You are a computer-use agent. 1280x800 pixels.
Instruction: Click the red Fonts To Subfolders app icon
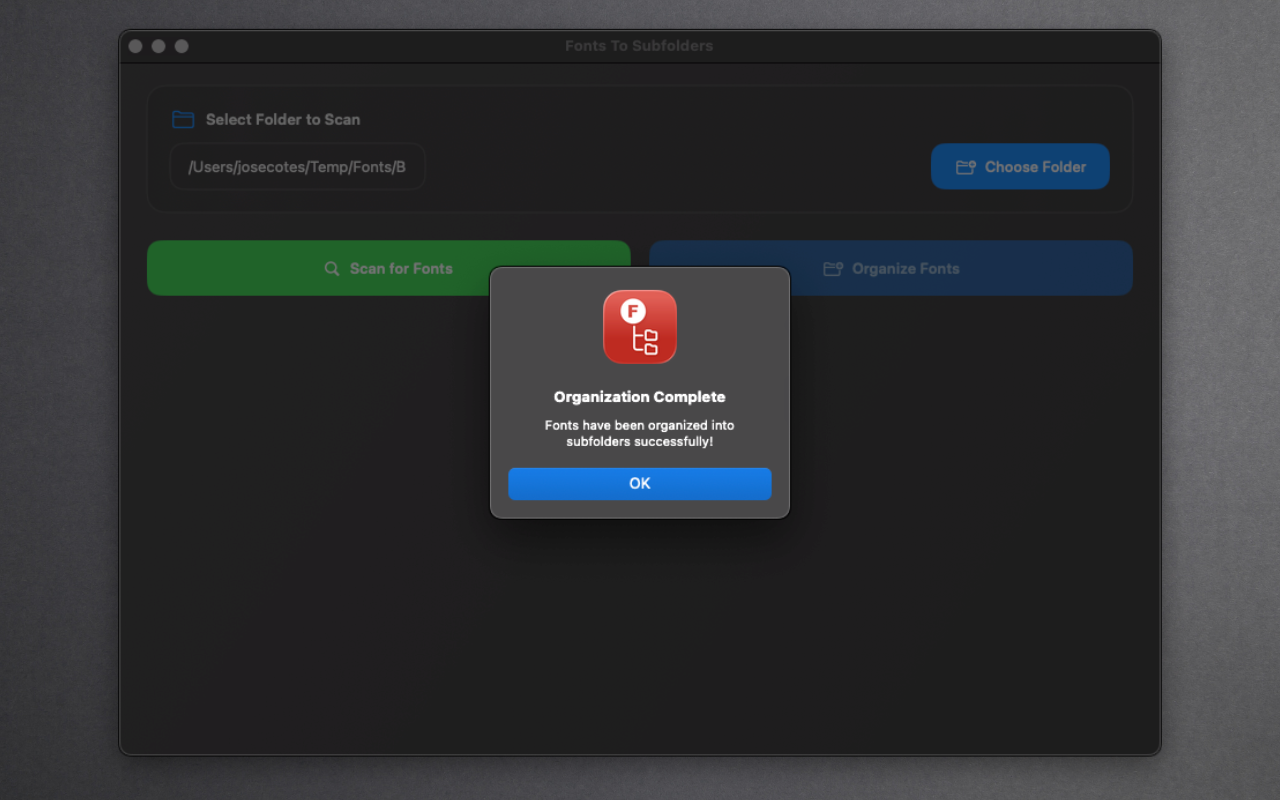640,327
